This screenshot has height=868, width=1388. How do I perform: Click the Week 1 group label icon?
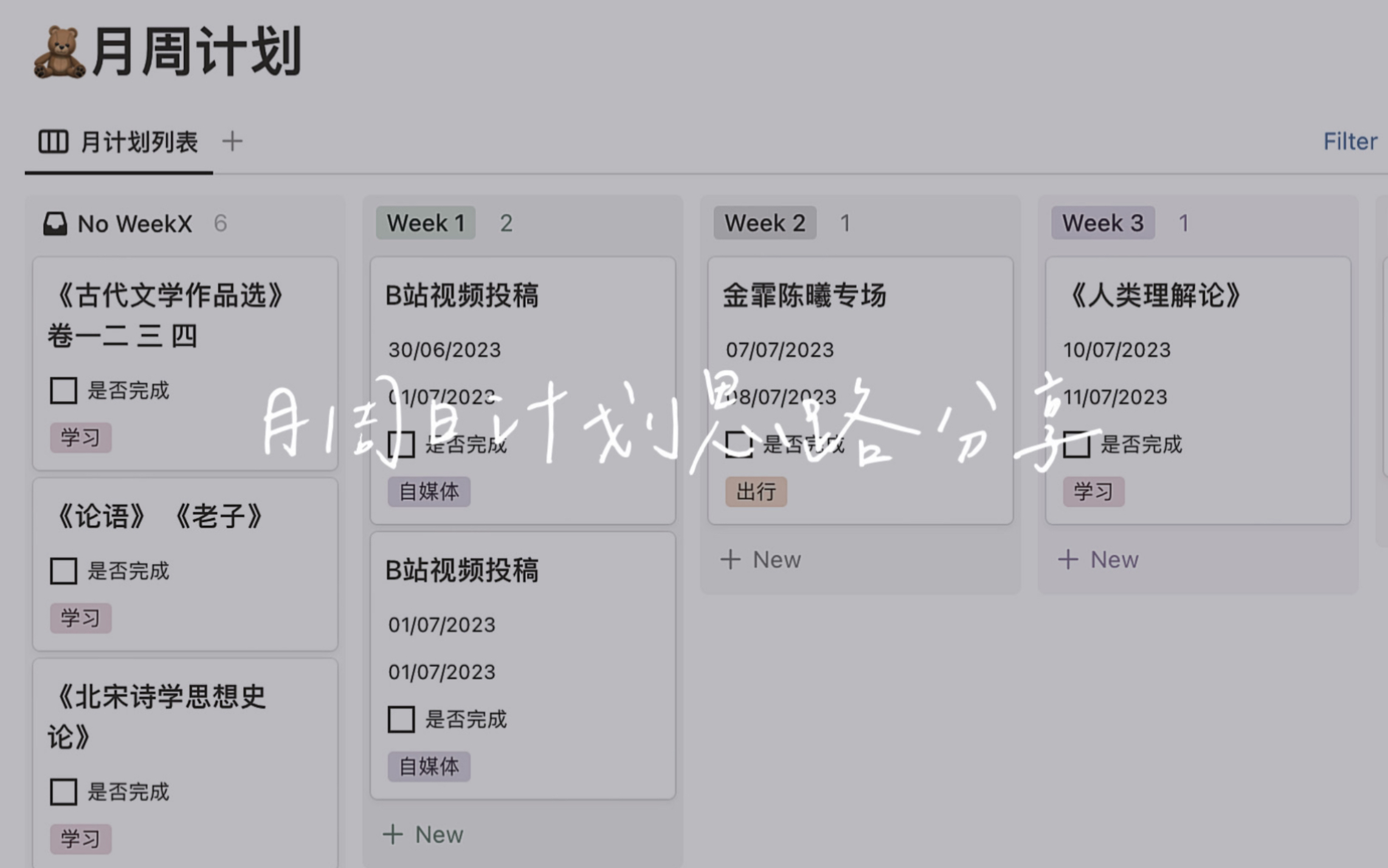point(424,222)
